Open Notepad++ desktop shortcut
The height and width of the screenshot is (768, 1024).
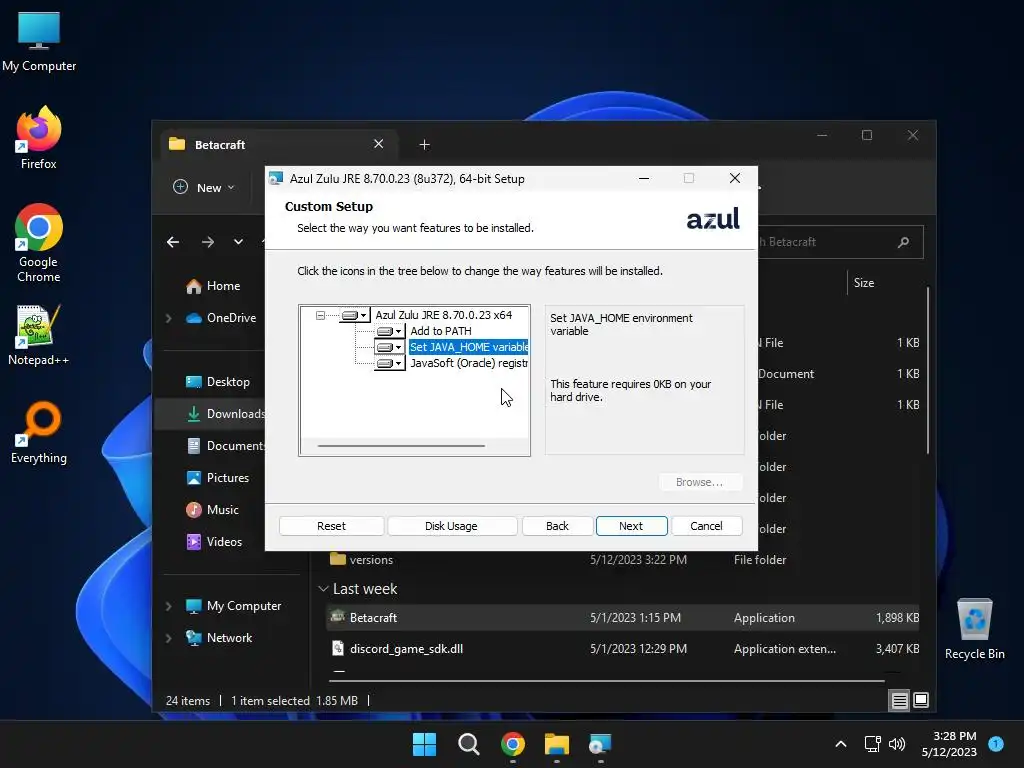[x=39, y=334]
